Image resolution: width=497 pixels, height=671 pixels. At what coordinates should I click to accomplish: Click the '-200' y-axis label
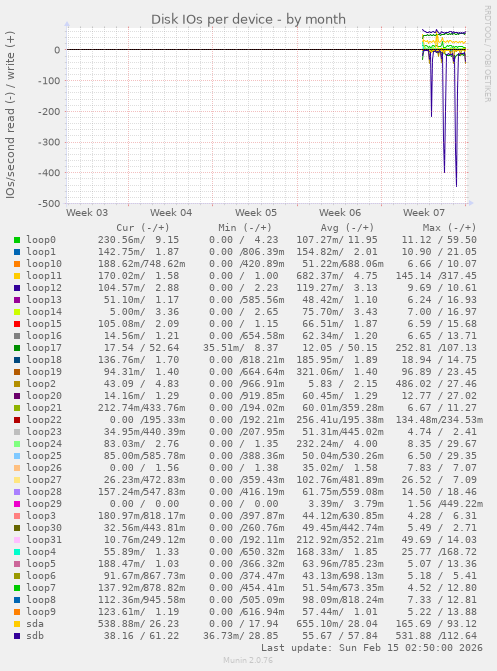49,111
